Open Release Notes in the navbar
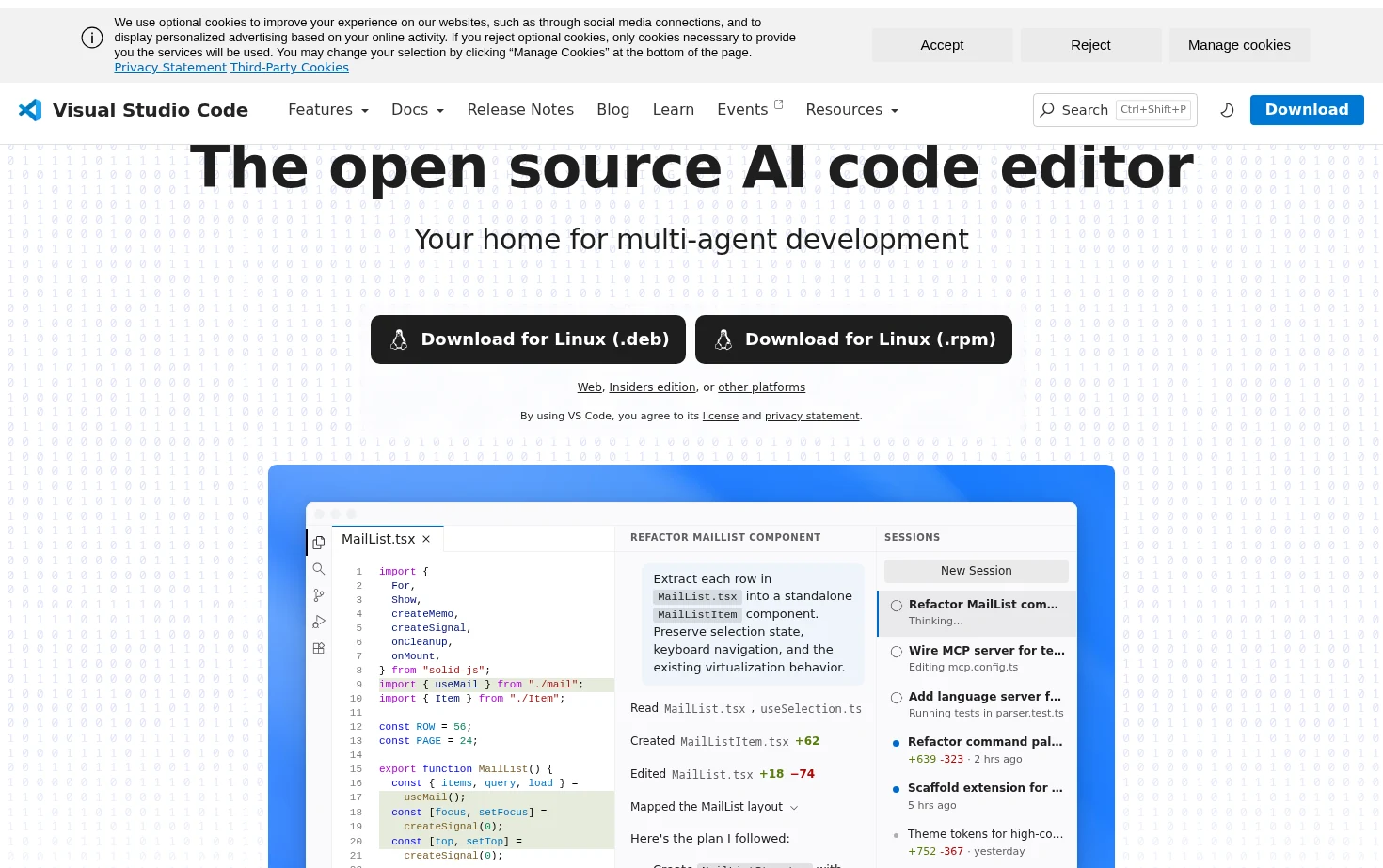The width and height of the screenshot is (1383, 868). click(520, 110)
